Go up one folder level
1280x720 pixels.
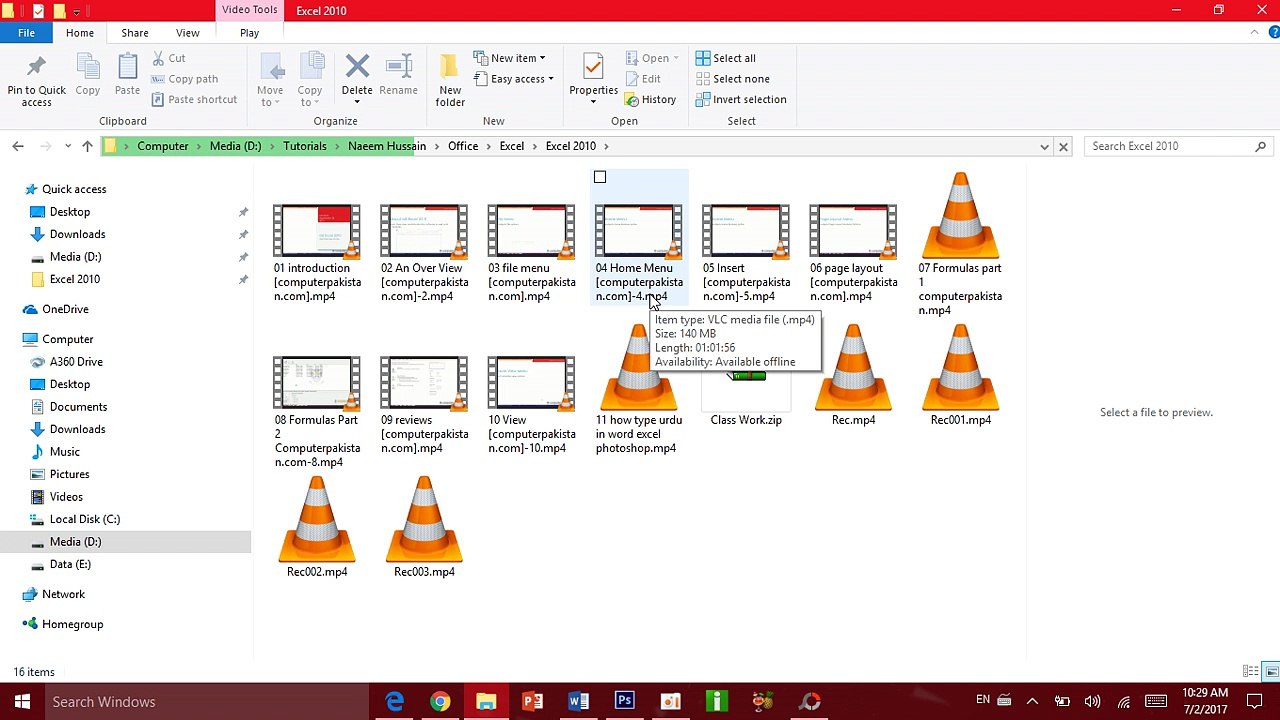87,146
